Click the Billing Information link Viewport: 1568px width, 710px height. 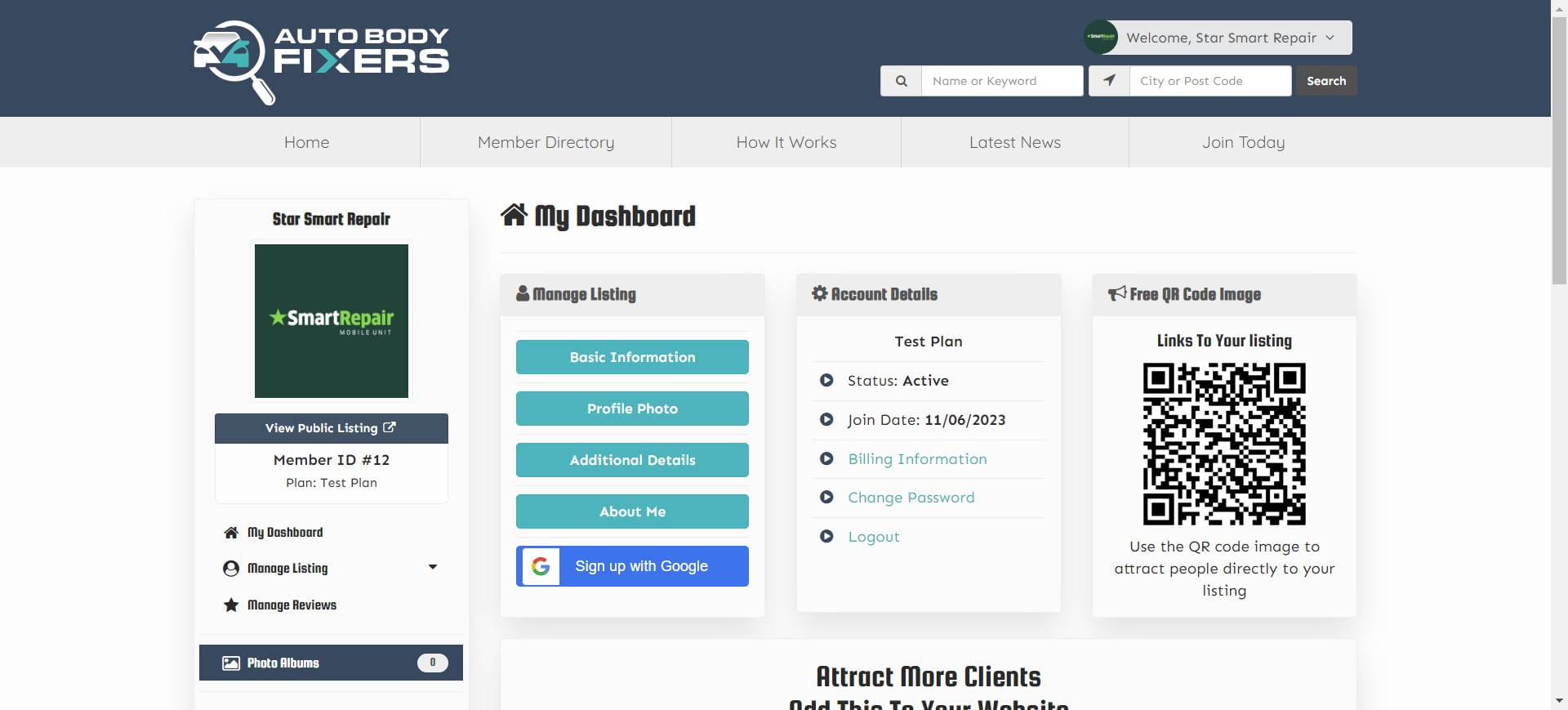pyautogui.click(x=917, y=459)
